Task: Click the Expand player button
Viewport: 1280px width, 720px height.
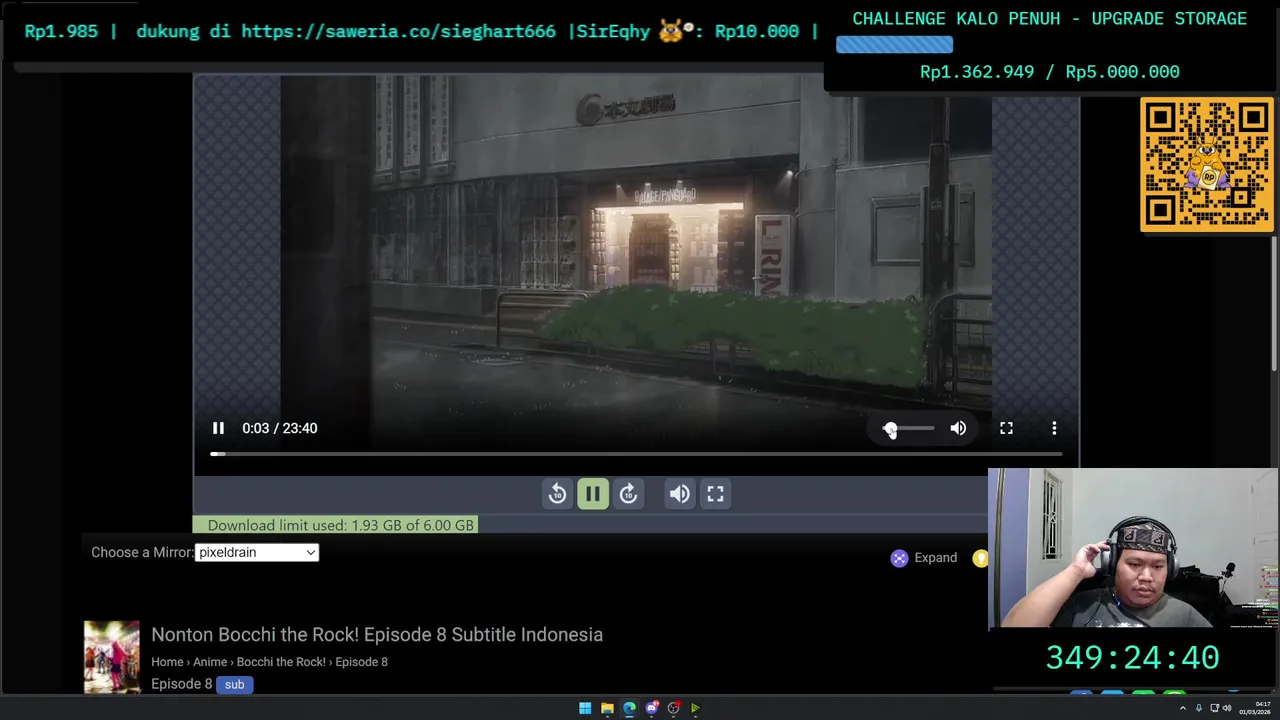Action: tap(924, 558)
